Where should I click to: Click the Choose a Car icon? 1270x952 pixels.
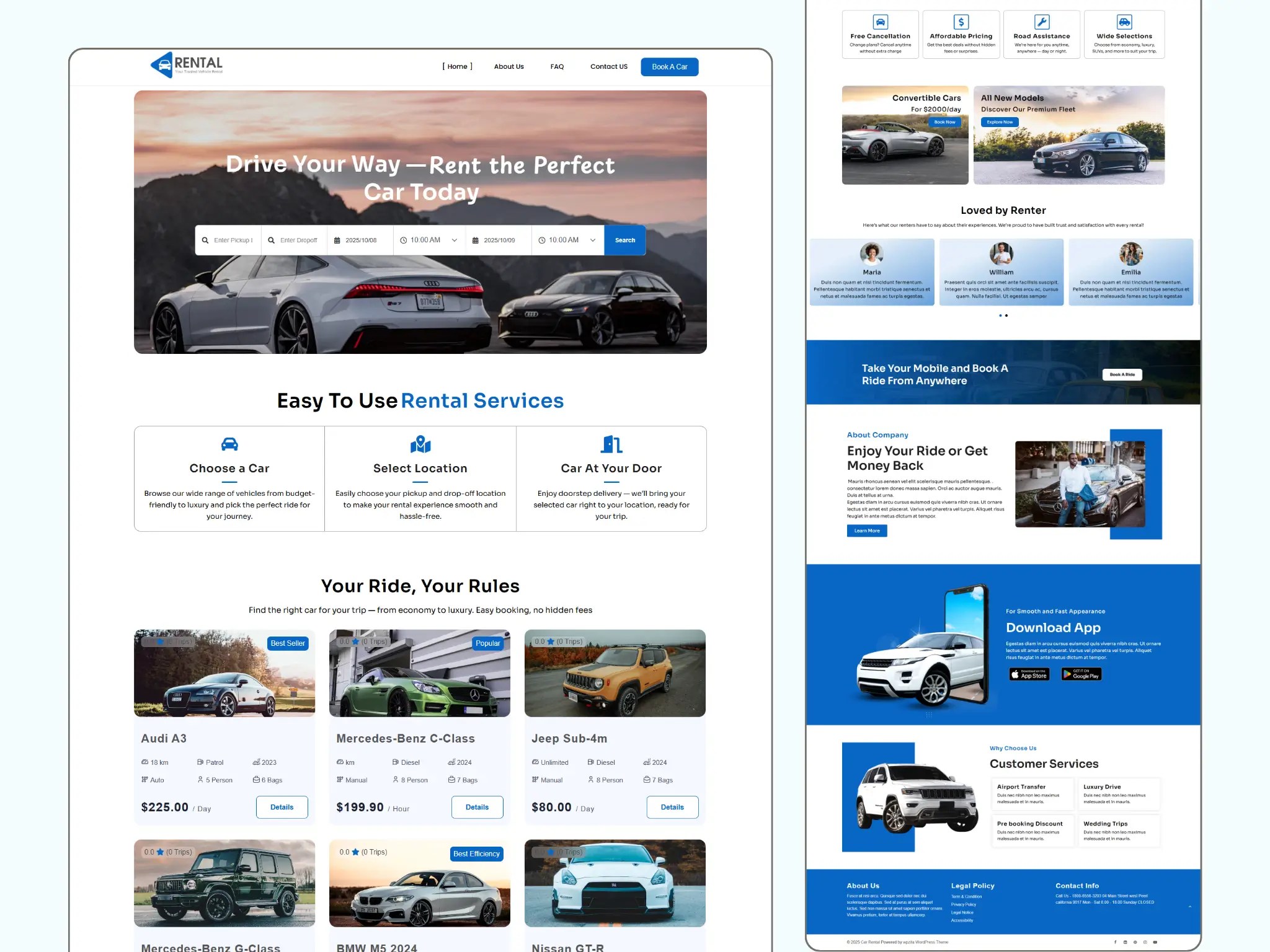click(x=229, y=444)
